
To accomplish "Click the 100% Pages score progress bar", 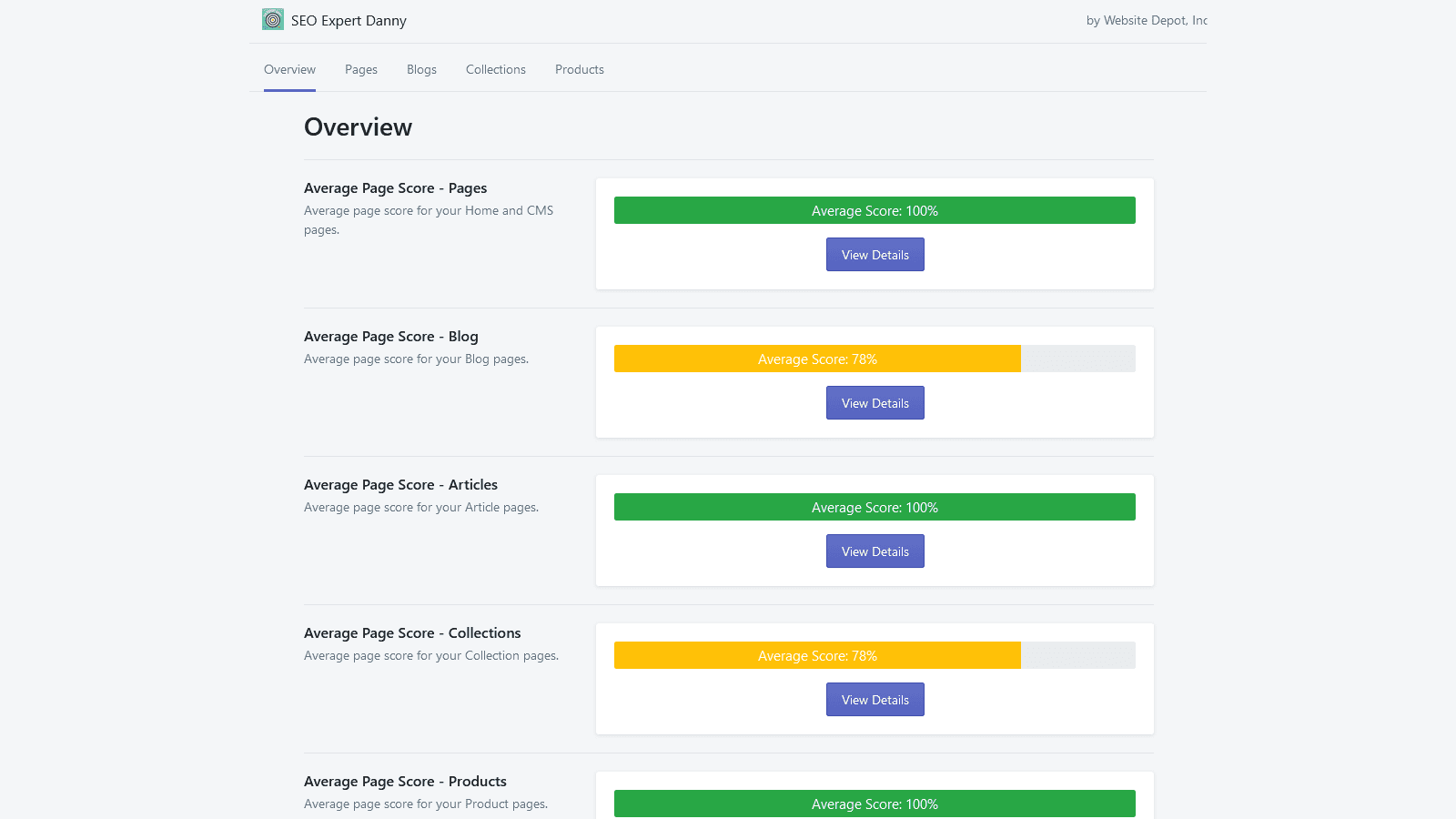I will point(875,210).
